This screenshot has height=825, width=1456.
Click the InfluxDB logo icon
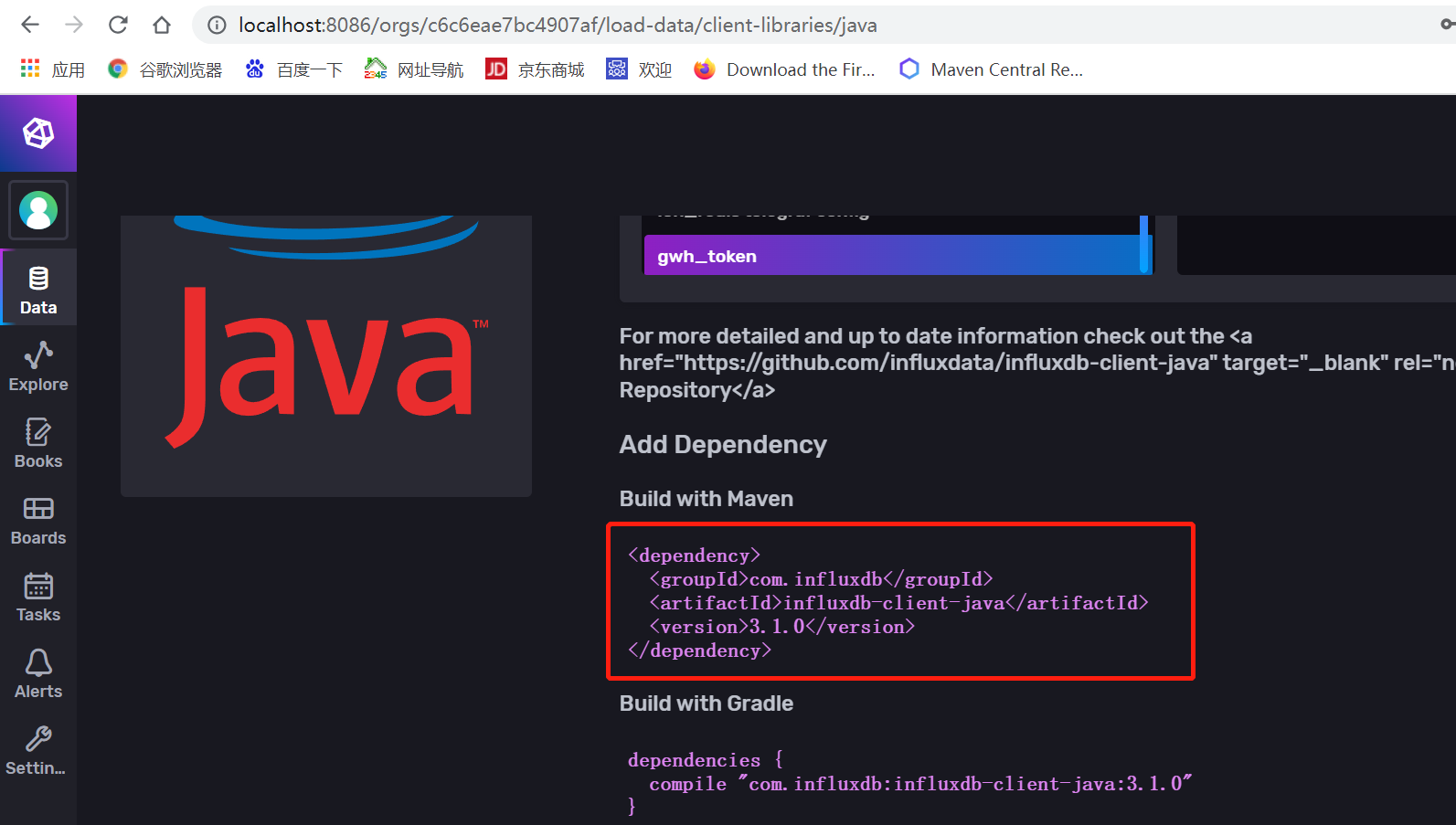pos(38,133)
